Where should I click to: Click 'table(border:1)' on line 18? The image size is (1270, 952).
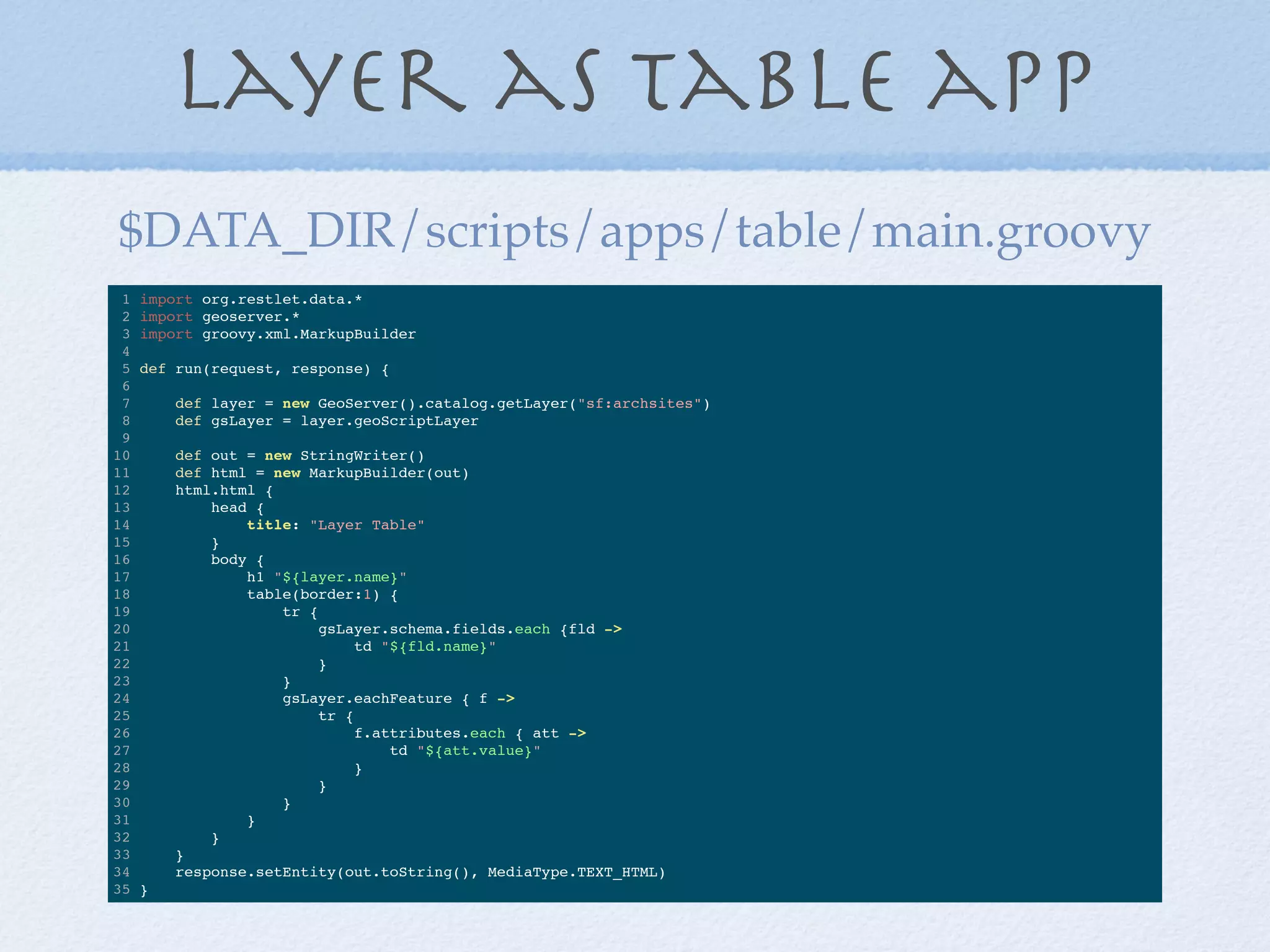[313, 595]
